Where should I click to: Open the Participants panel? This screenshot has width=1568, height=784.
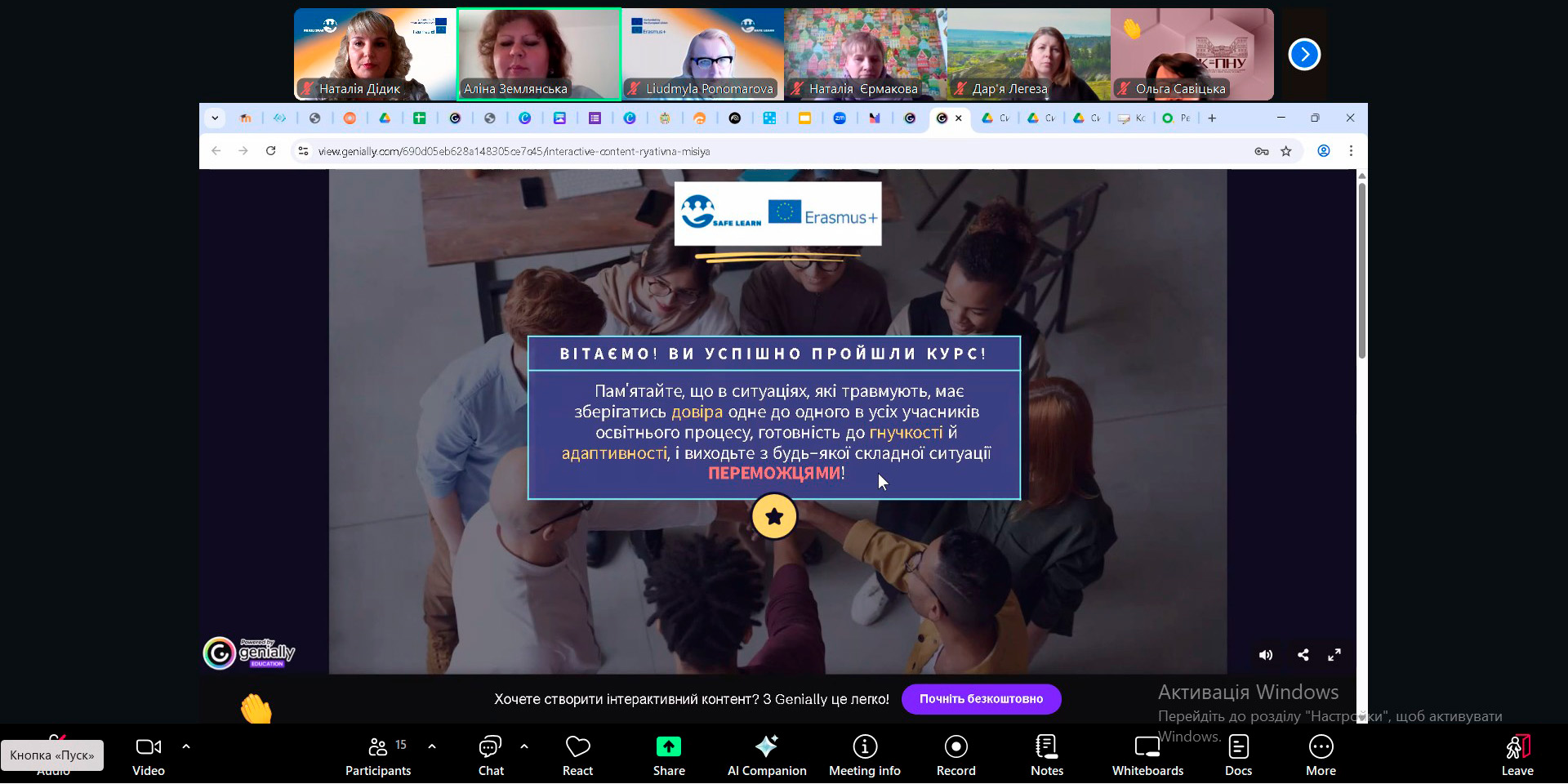pyautogui.click(x=377, y=755)
